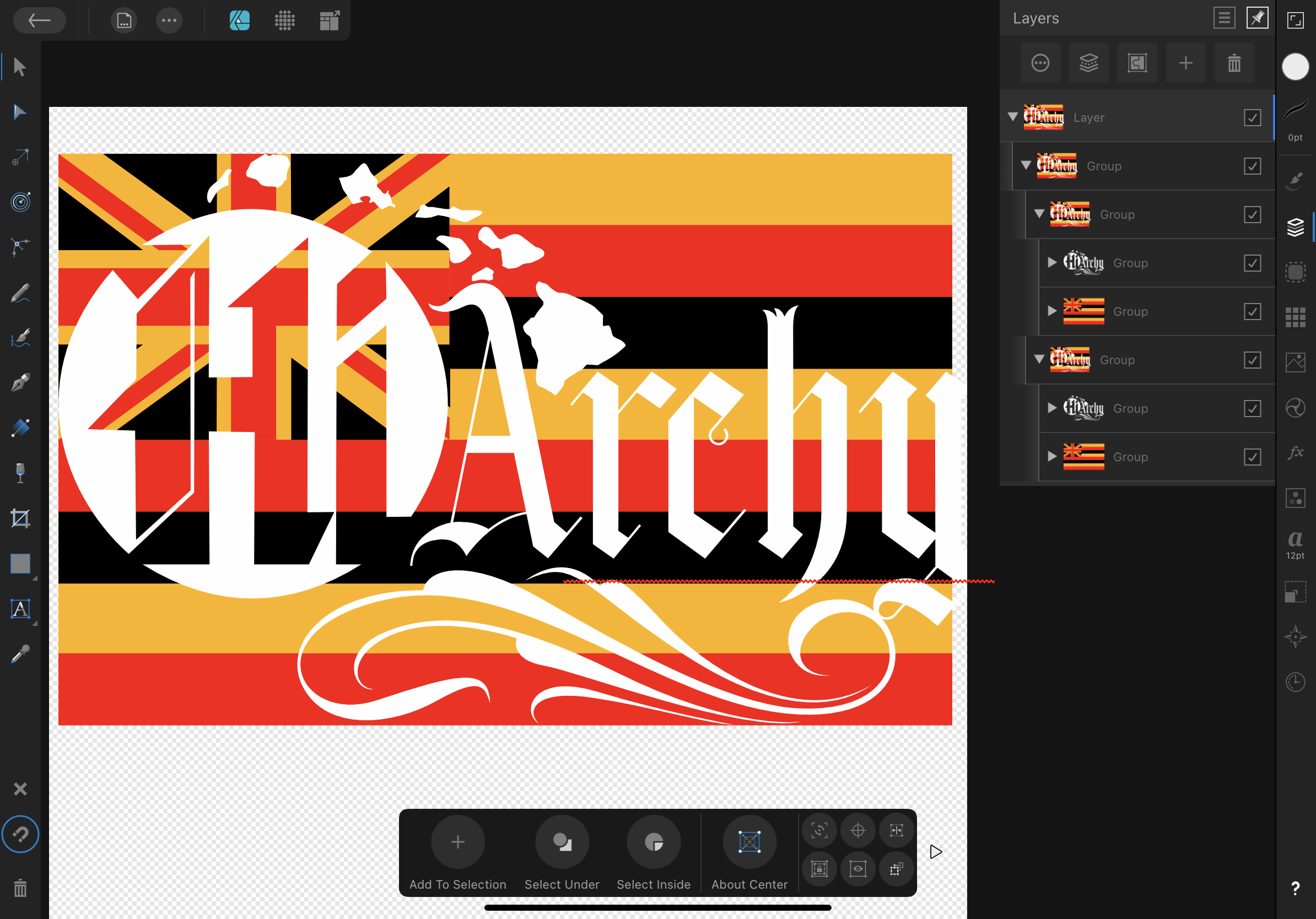This screenshot has width=1316, height=919.
Task: Tap Select Inside button
Action: point(654,852)
